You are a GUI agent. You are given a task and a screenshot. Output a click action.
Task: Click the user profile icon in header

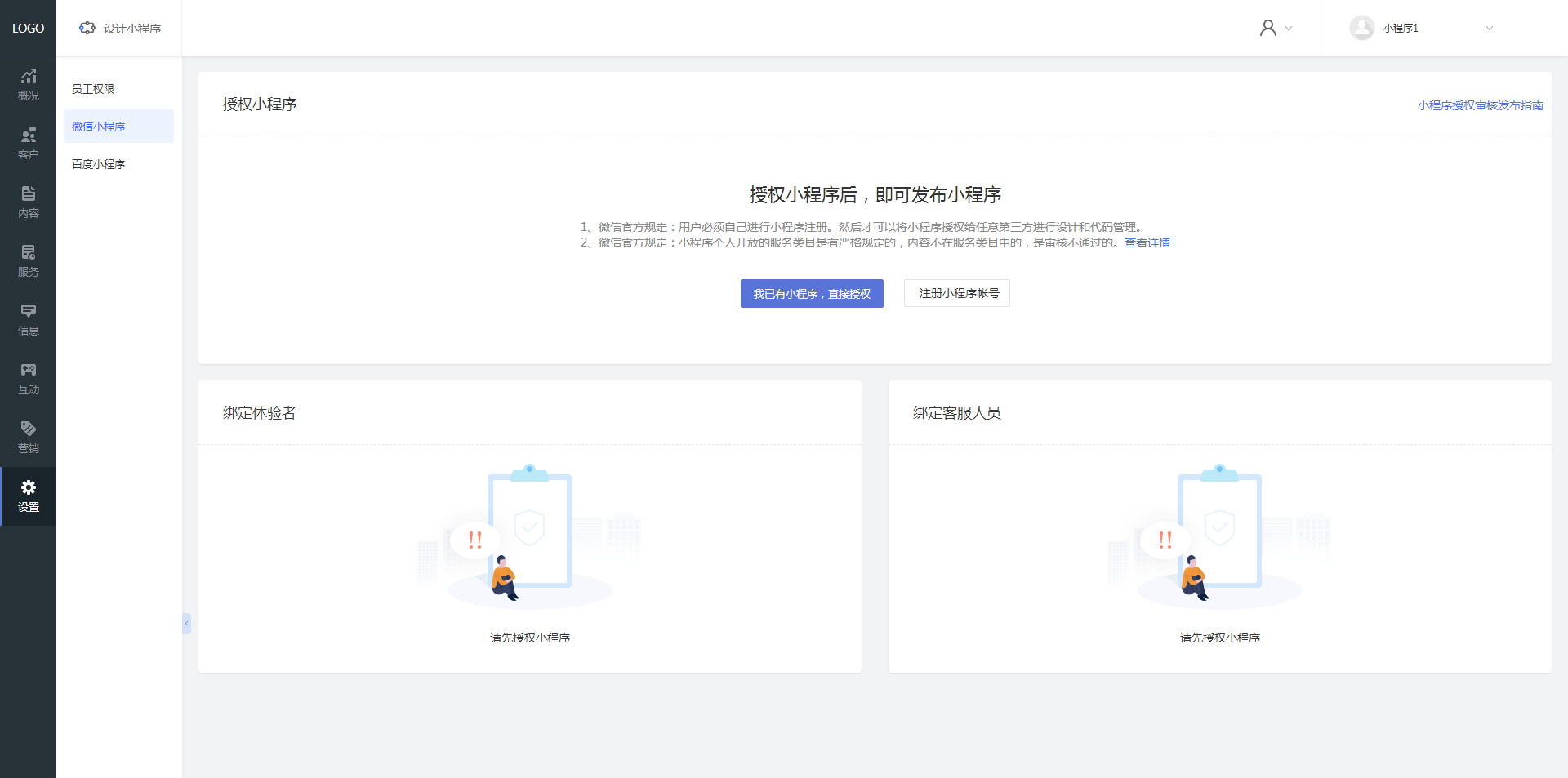point(1267,28)
